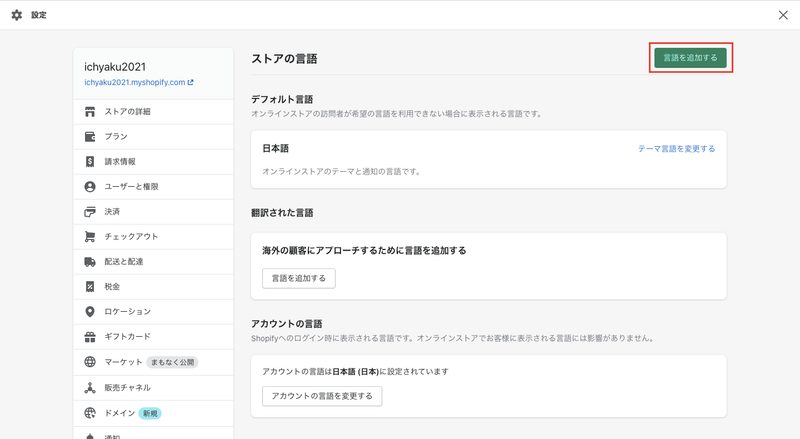Click the external link icon beside store URL
The image size is (800, 439).
[190, 82]
